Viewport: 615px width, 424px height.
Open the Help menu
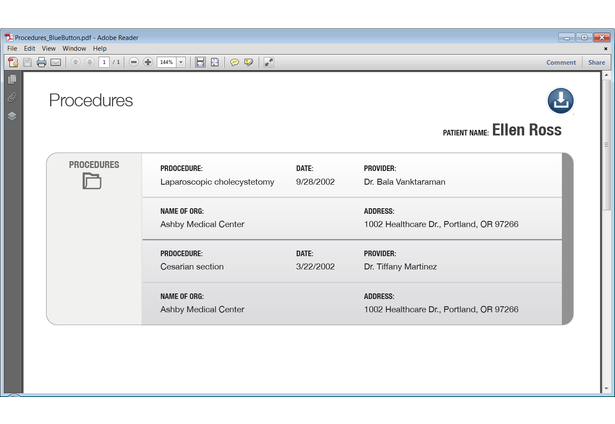click(x=100, y=48)
